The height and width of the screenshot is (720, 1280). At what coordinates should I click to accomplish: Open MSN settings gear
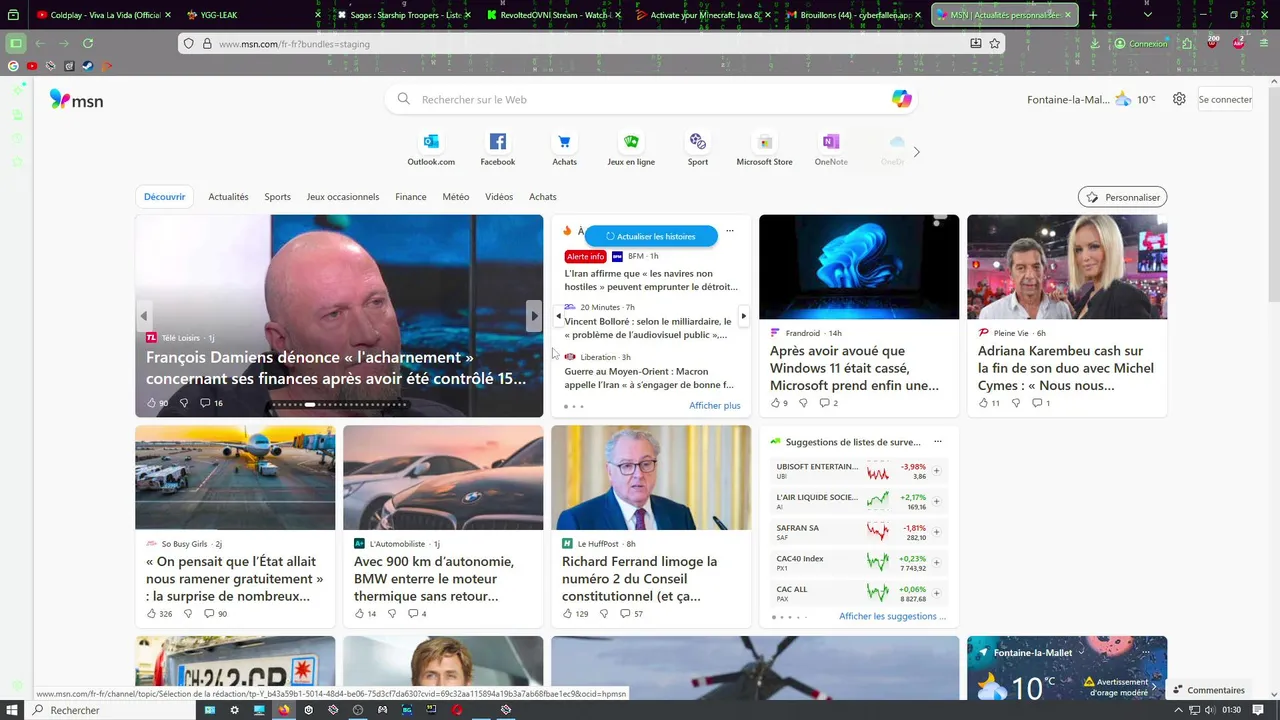pyautogui.click(x=1179, y=99)
